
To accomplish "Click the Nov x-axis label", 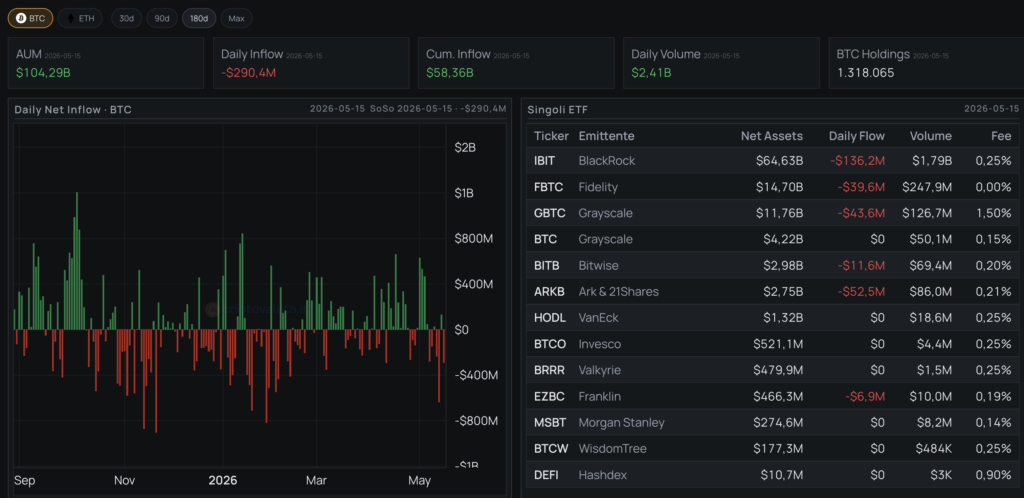I will [124, 480].
